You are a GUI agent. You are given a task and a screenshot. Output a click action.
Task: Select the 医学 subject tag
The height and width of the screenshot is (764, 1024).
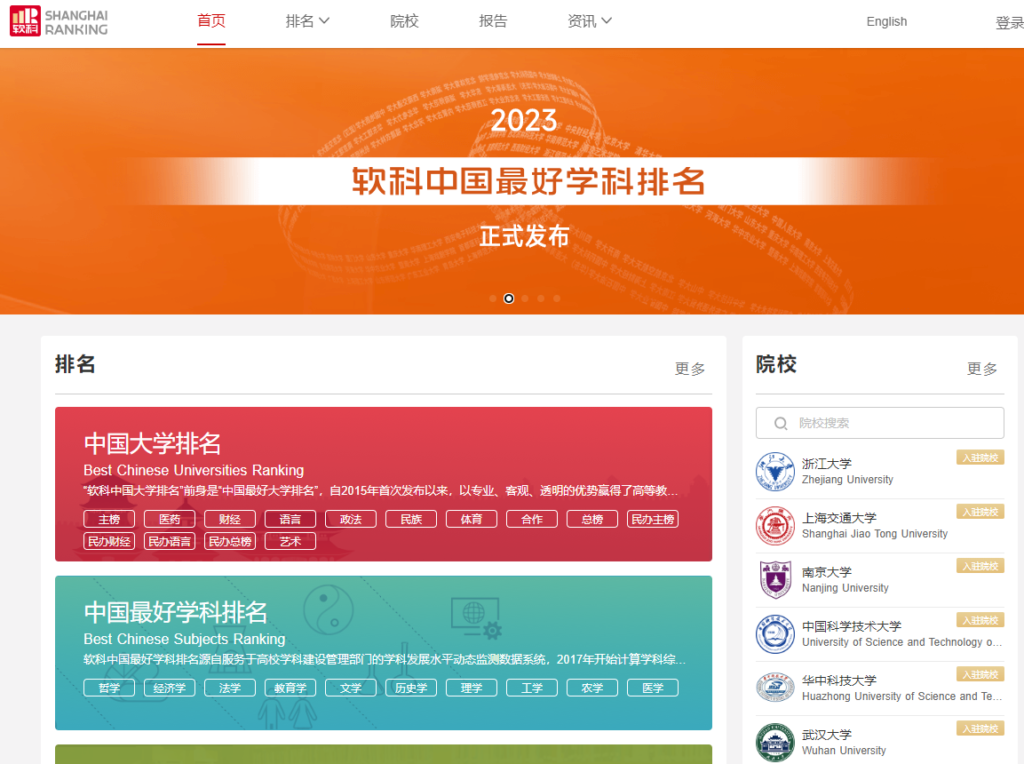click(x=652, y=687)
